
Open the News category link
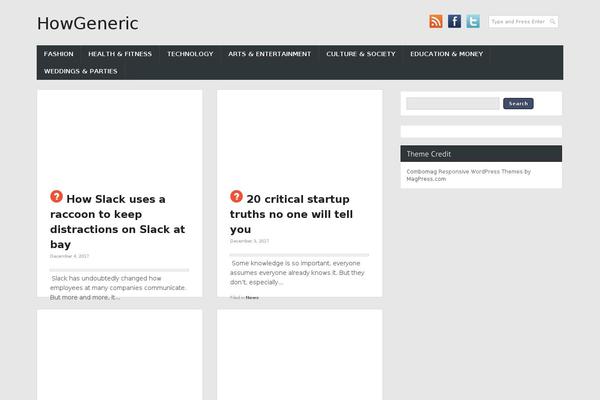click(252, 297)
